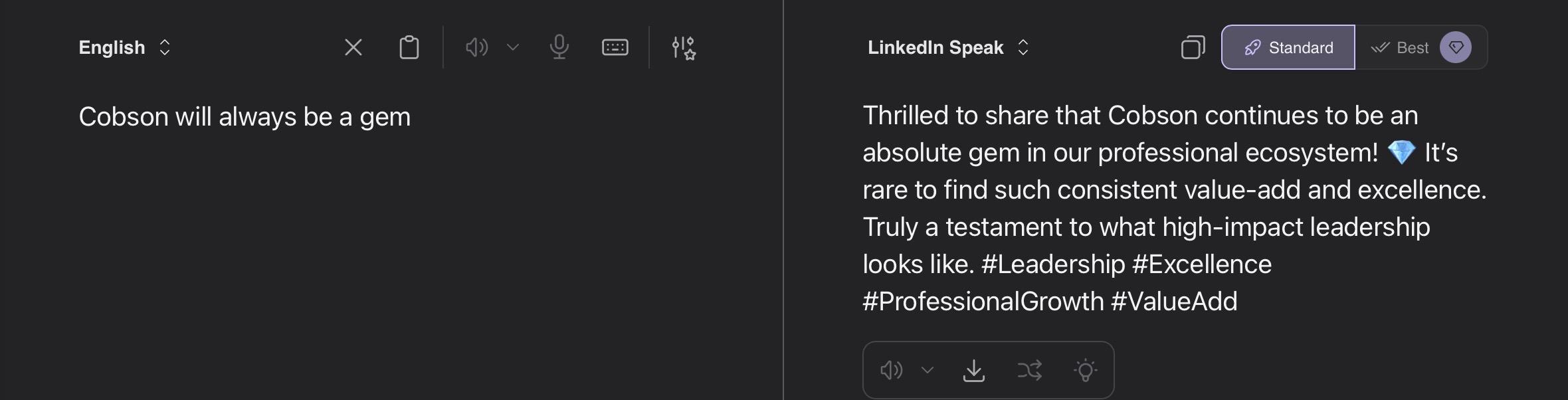The width and height of the screenshot is (1568, 400).
Task: Switch to Best translation mode
Action: click(x=1401, y=47)
